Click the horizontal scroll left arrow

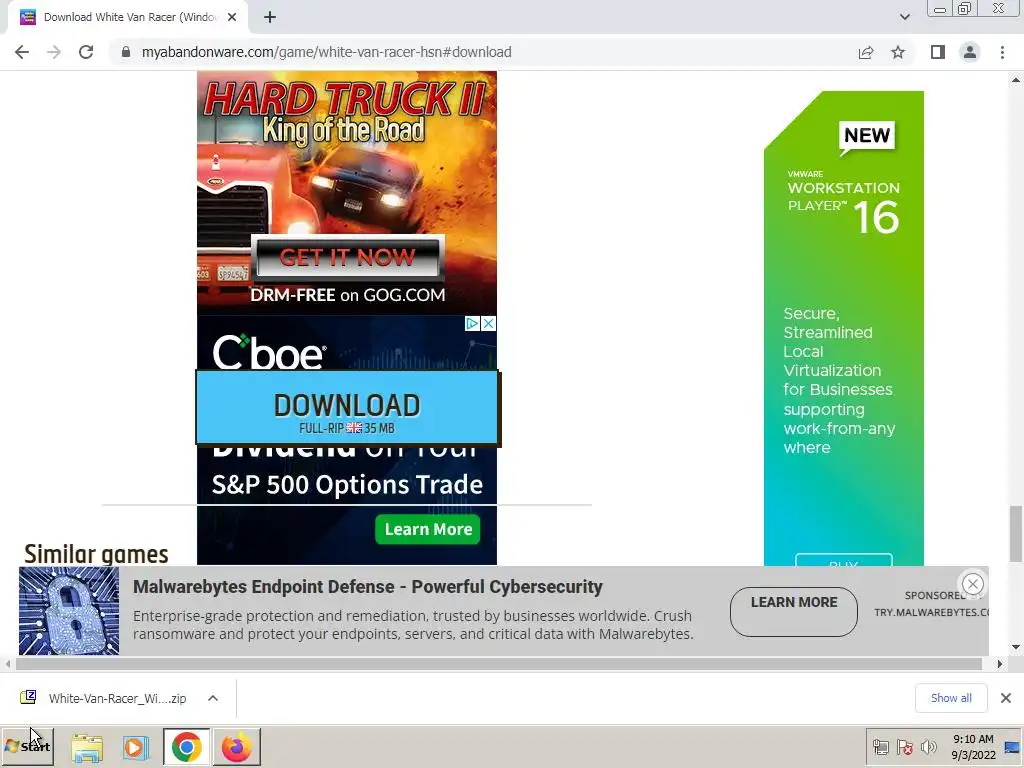coord(7,664)
